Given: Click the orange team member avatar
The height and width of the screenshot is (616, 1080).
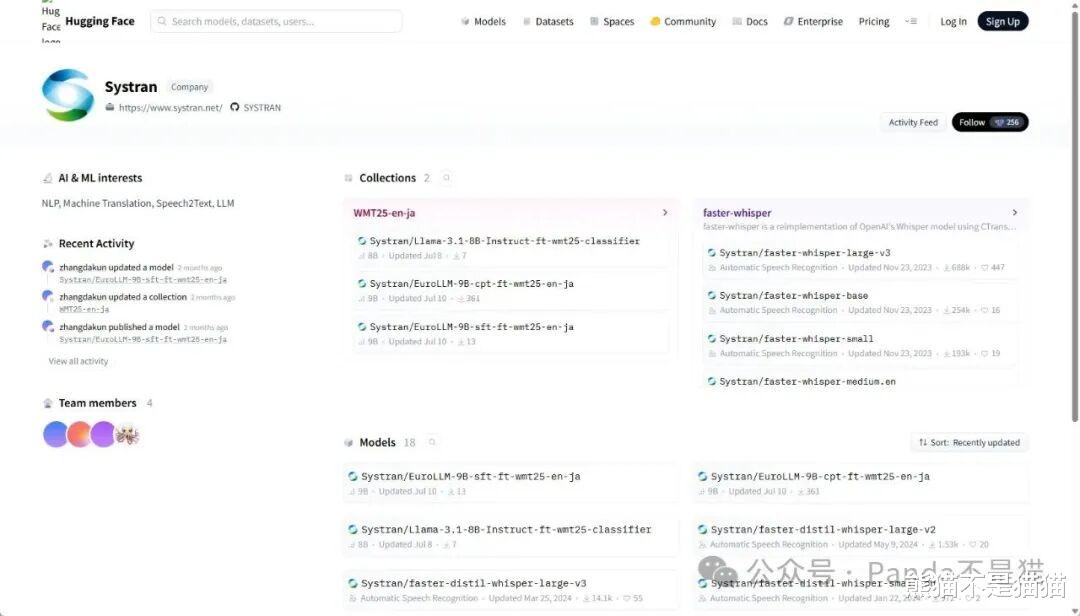Looking at the screenshot, I should pos(79,435).
